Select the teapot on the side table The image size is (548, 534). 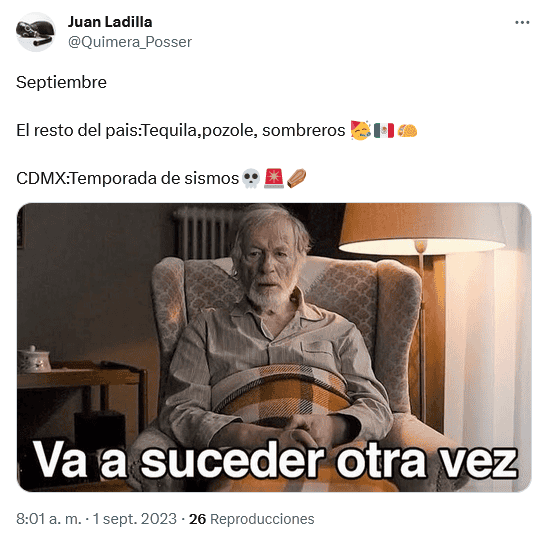(x=34, y=359)
